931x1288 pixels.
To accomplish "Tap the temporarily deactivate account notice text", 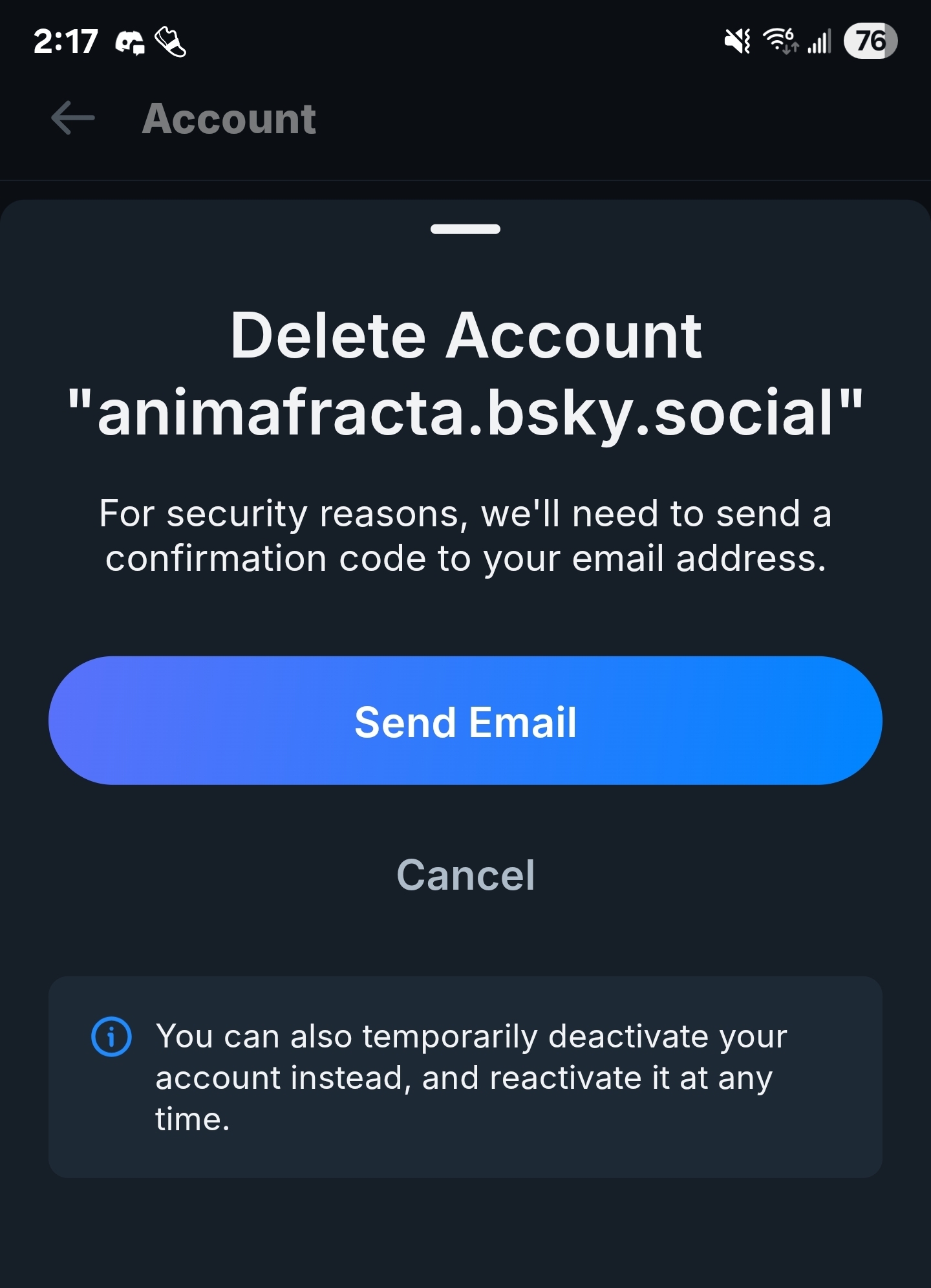I will click(471, 1077).
